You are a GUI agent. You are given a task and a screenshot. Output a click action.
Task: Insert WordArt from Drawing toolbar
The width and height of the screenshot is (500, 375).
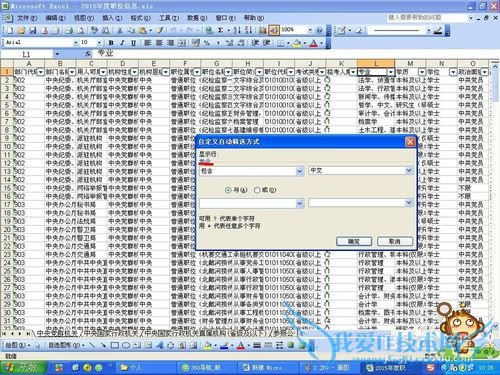(x=160, y=345)
